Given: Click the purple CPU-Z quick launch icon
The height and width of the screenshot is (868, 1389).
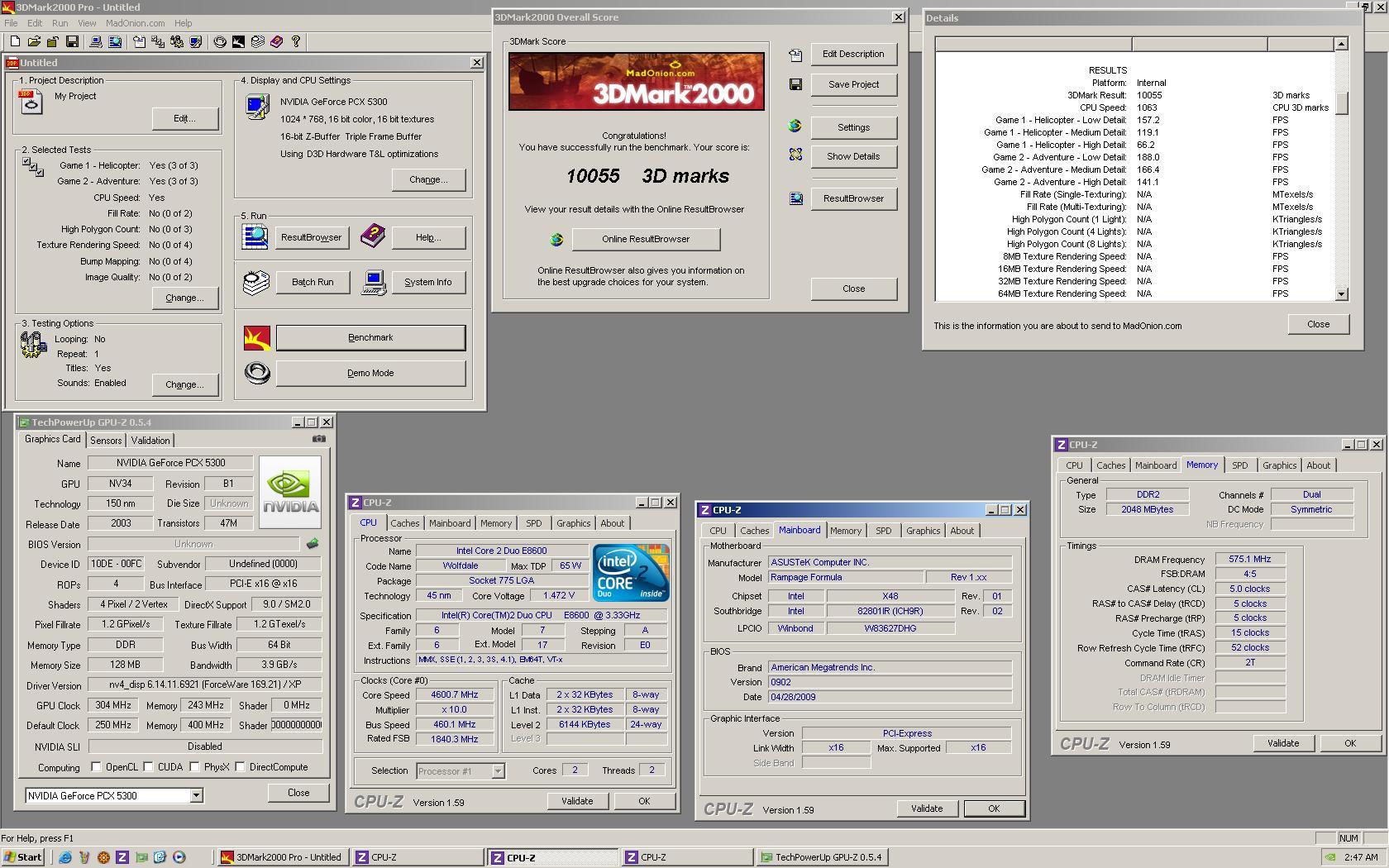Looking at the screenshot, I should tap(122, 857).
